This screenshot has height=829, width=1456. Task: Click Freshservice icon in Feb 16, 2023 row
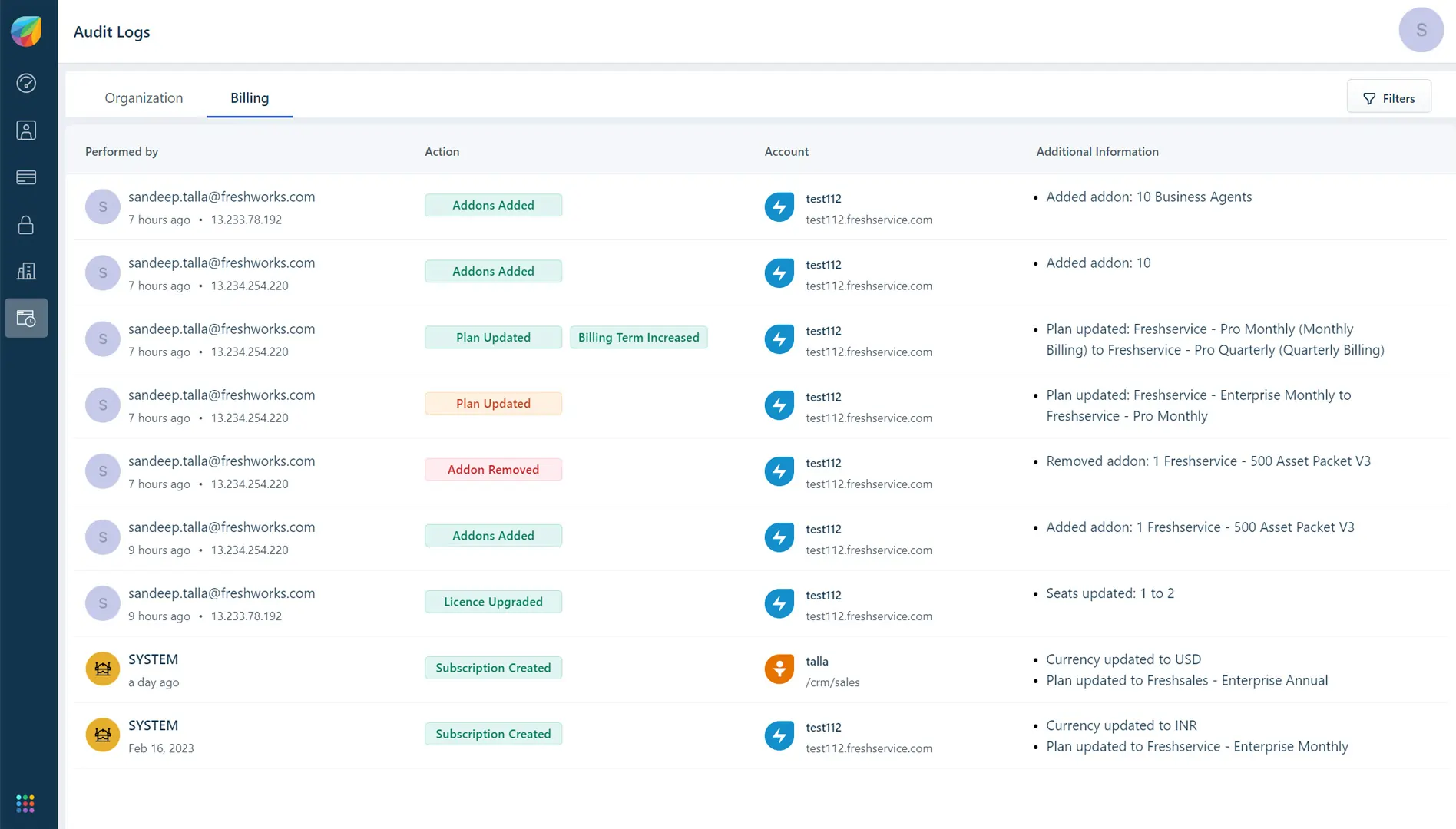pyautogui.click(x=779, y=735)
